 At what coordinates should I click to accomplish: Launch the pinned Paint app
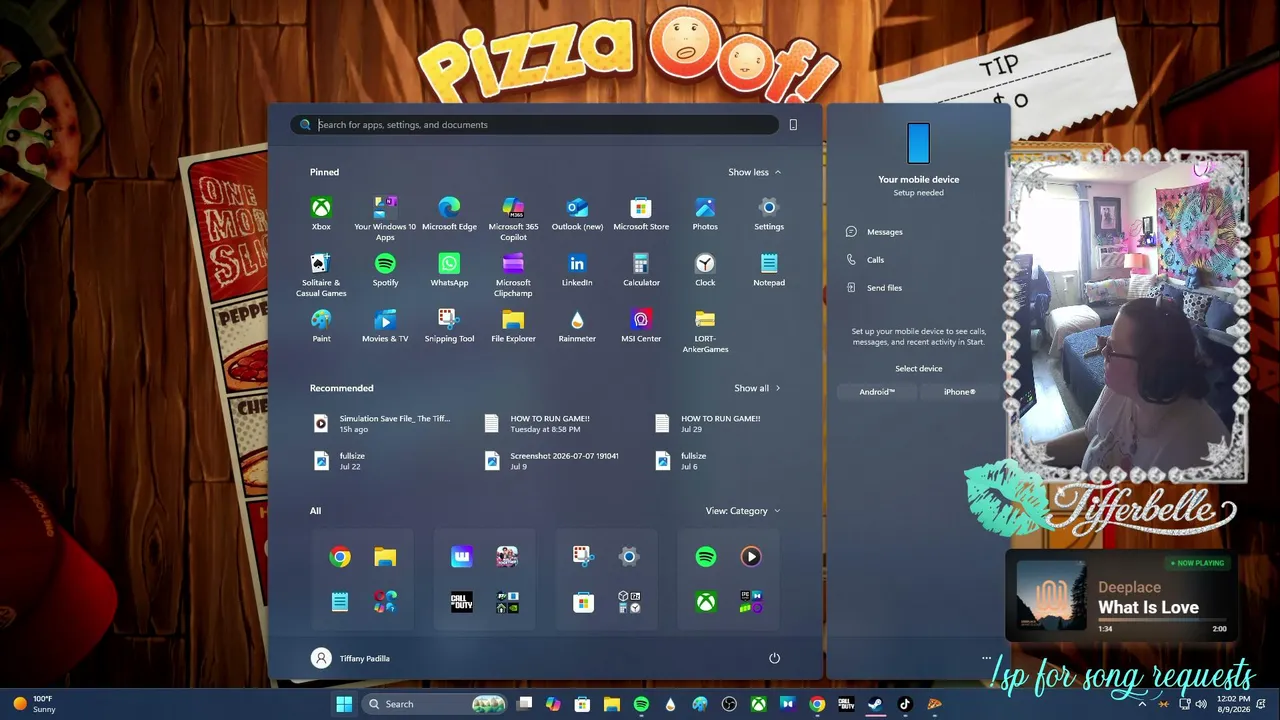click(x=321, y=325)
